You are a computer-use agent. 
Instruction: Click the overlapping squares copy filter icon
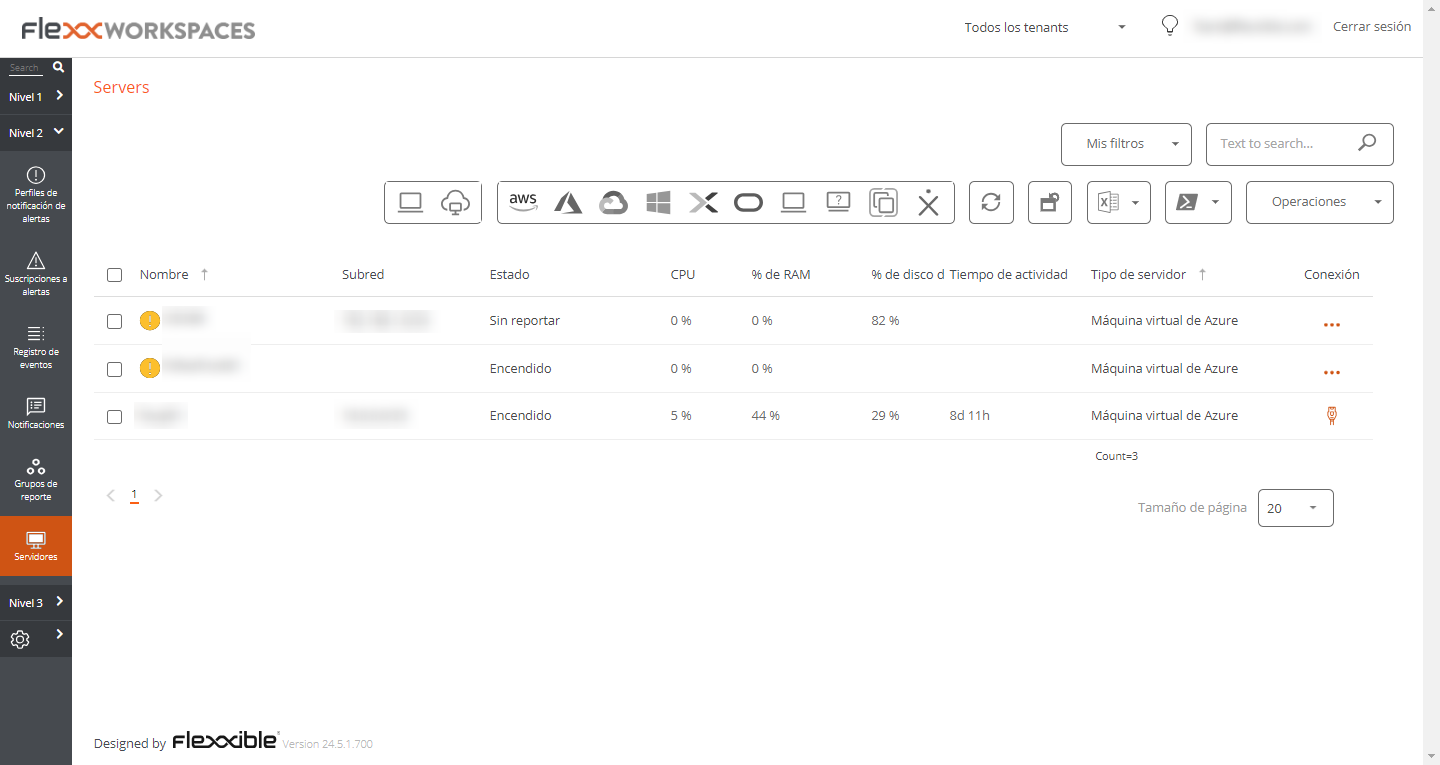point(883,202)
